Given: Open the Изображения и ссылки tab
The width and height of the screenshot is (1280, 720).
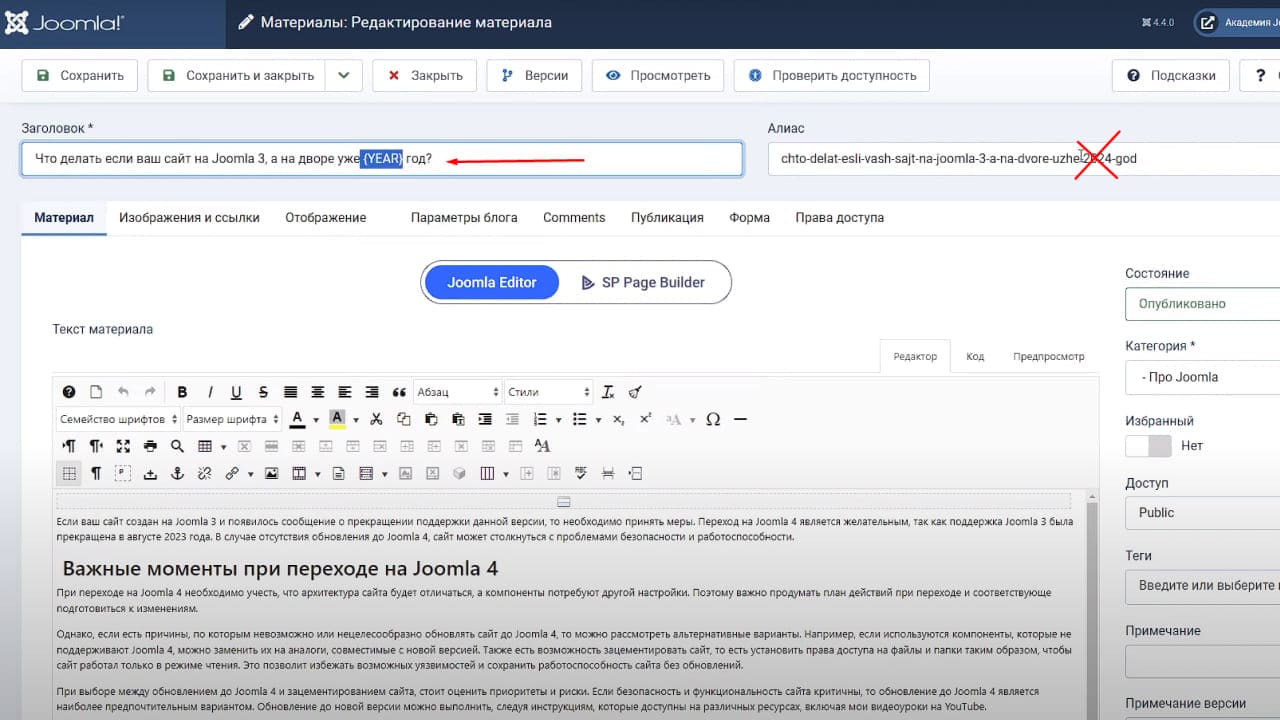Looking at the screenshot, I should (x=189, y=217).
